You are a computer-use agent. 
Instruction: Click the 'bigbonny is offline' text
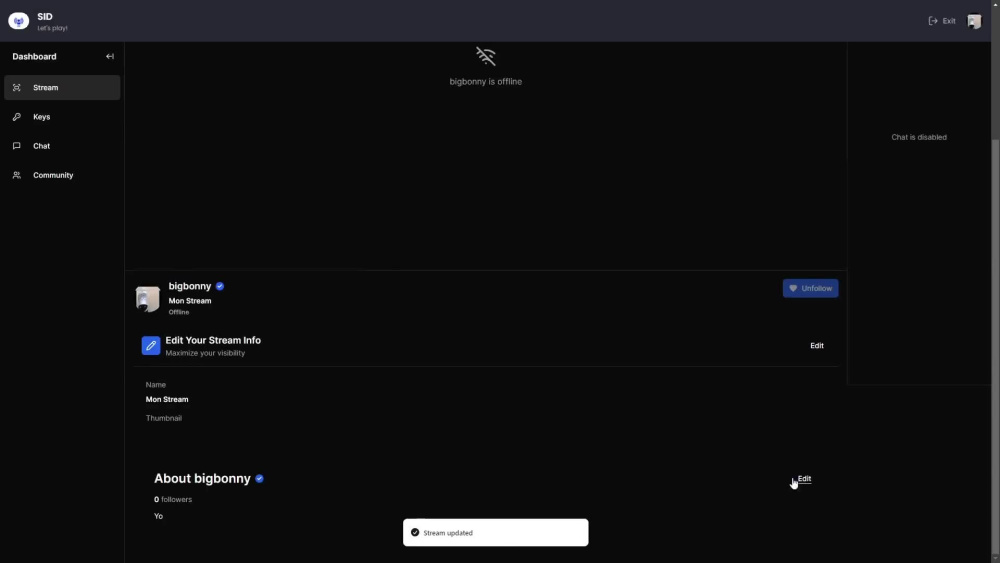coord(486,82)
